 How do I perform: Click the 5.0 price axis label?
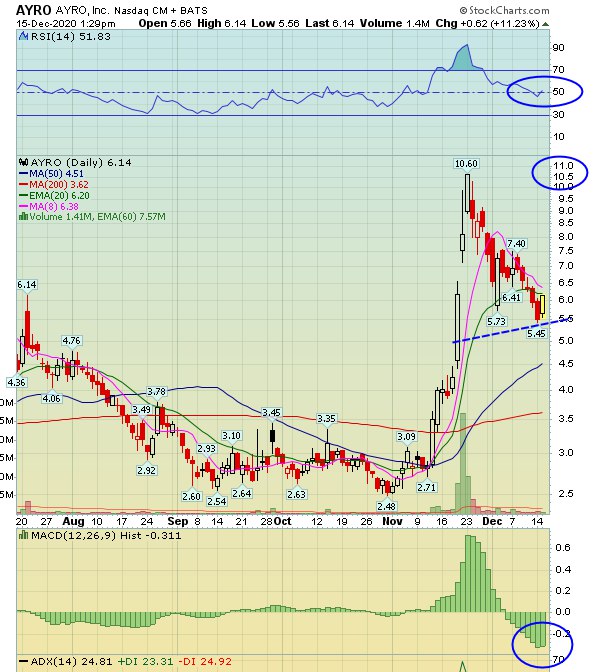click(565, 341)
